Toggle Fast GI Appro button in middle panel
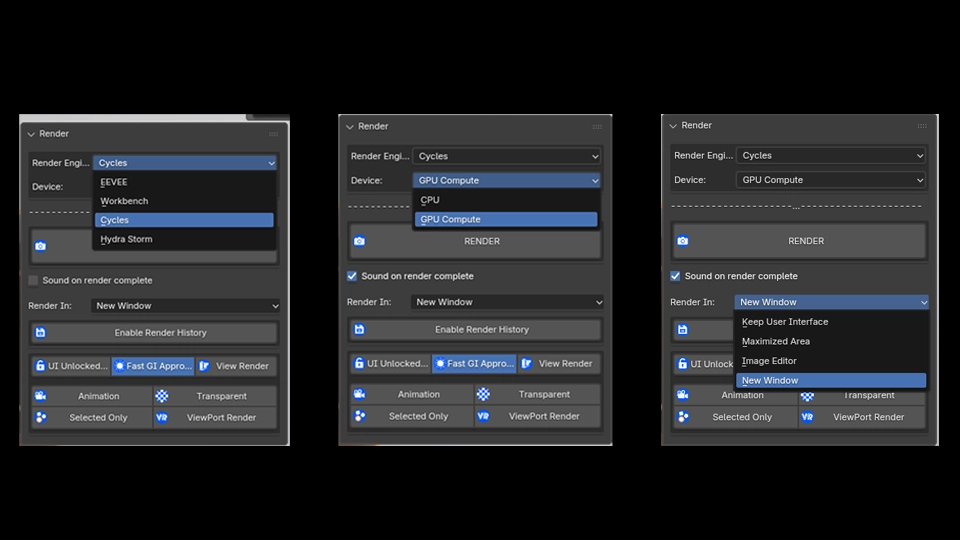 pyautogui.click(x=474, y=363)
